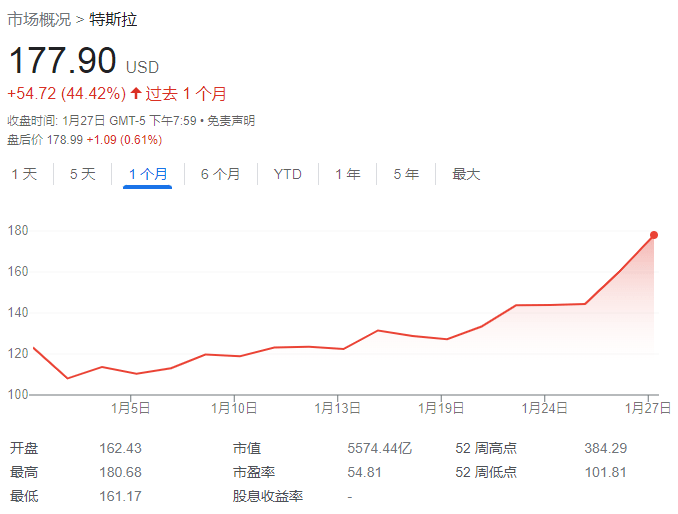
Task: Click the 市盈率 label
Action: tap(254, 472)
